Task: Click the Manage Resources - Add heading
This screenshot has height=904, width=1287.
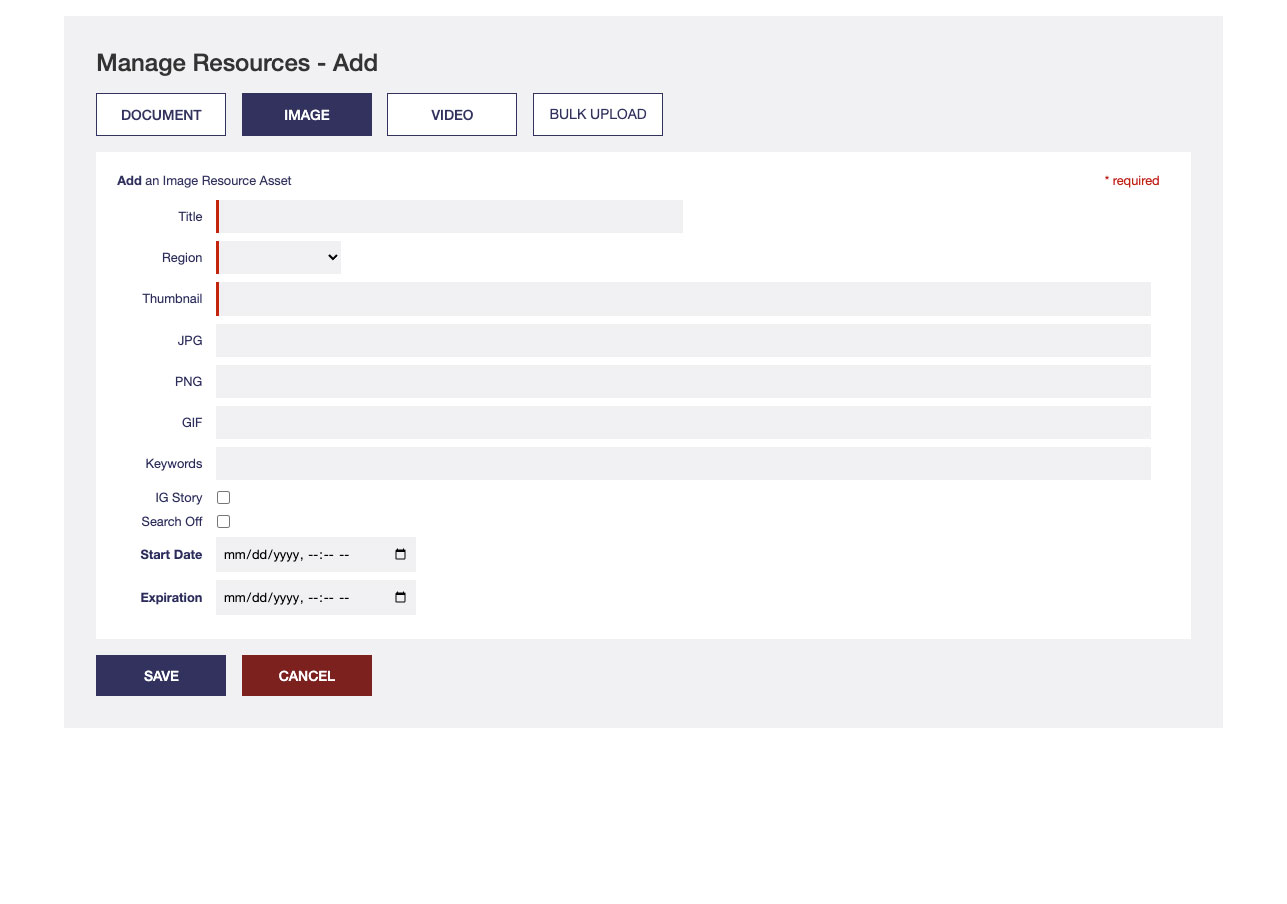Action: coord(237,63)
